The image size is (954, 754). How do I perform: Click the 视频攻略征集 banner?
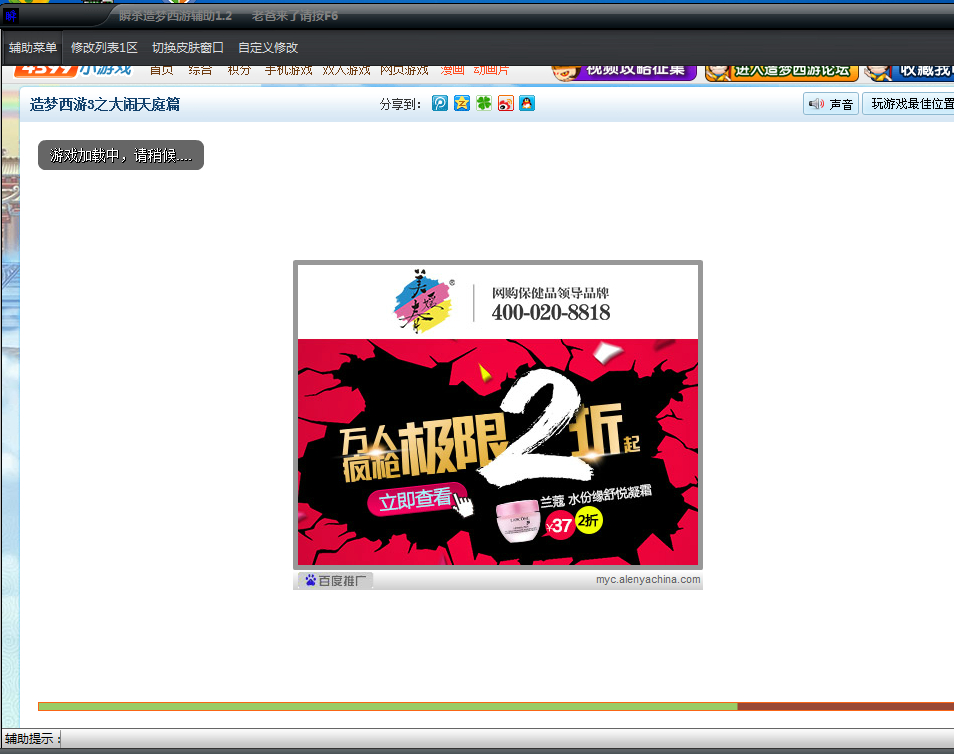point(624,72)
